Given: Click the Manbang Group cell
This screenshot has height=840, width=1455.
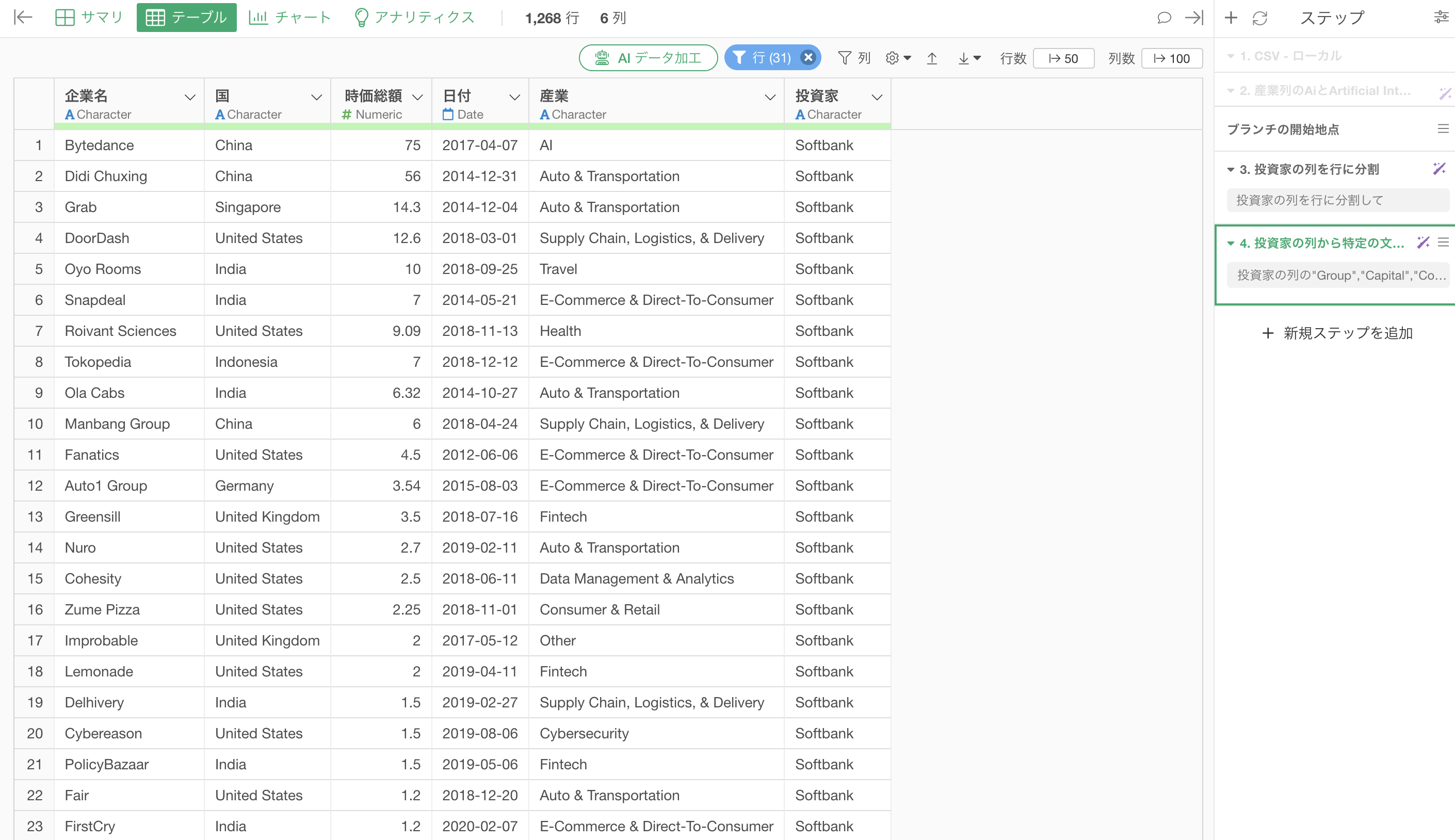Looking at the screenshot, I should [x=129, y=424].
